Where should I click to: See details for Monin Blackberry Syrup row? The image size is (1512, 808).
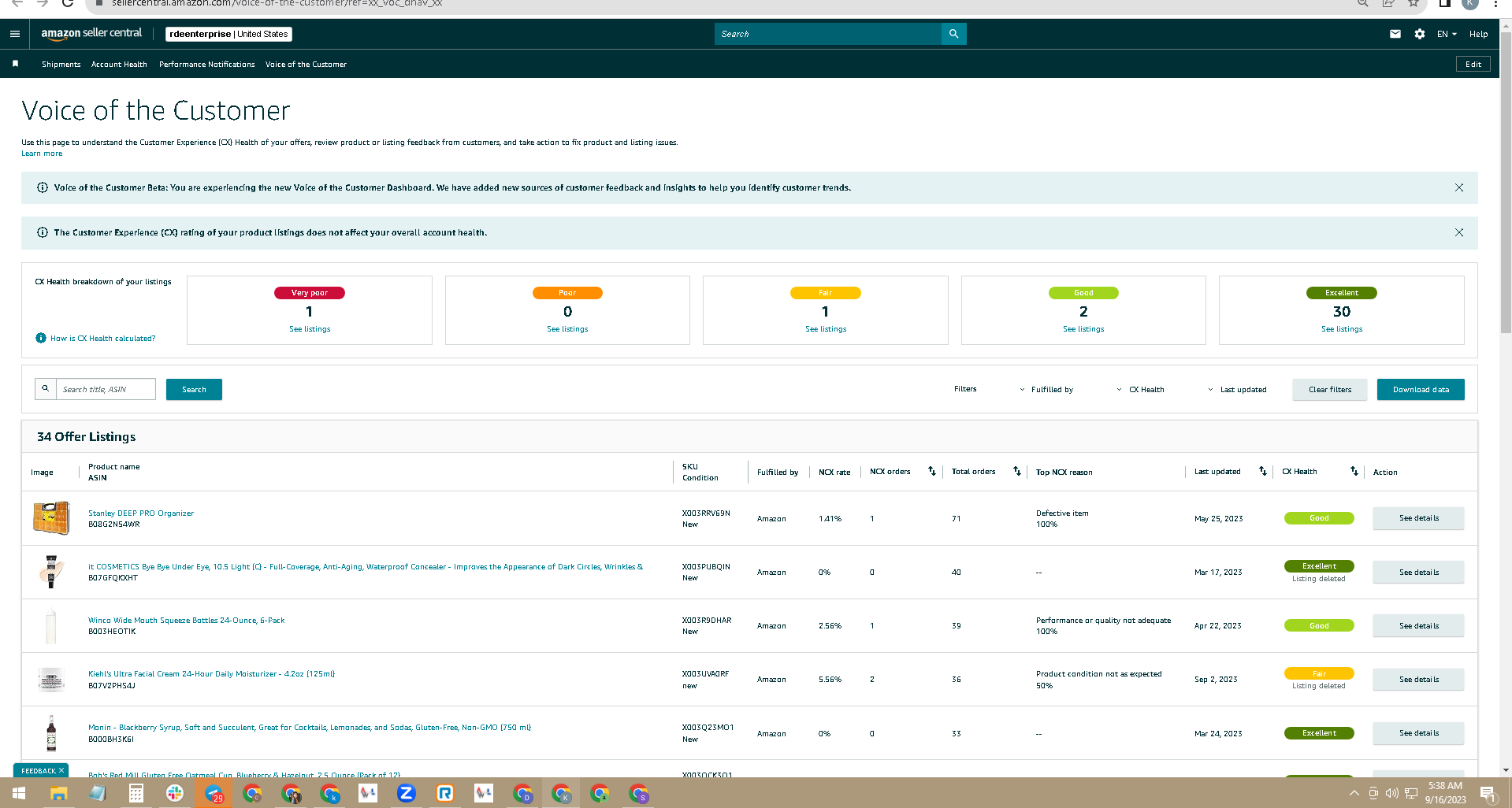point(1418,732)
